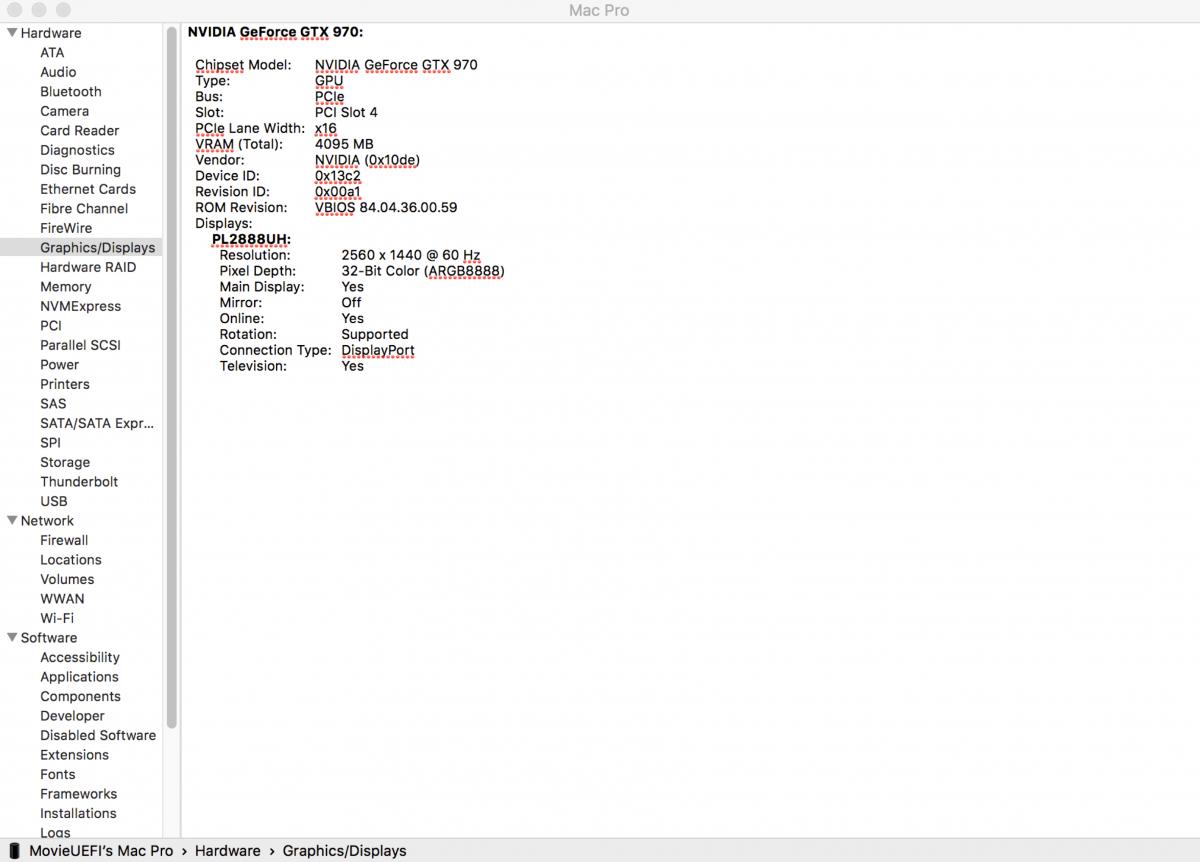The width and height of the screenshot is (1200, 862).
Task: Click the Hardware category heading
Action: click(x=51, y=33)
